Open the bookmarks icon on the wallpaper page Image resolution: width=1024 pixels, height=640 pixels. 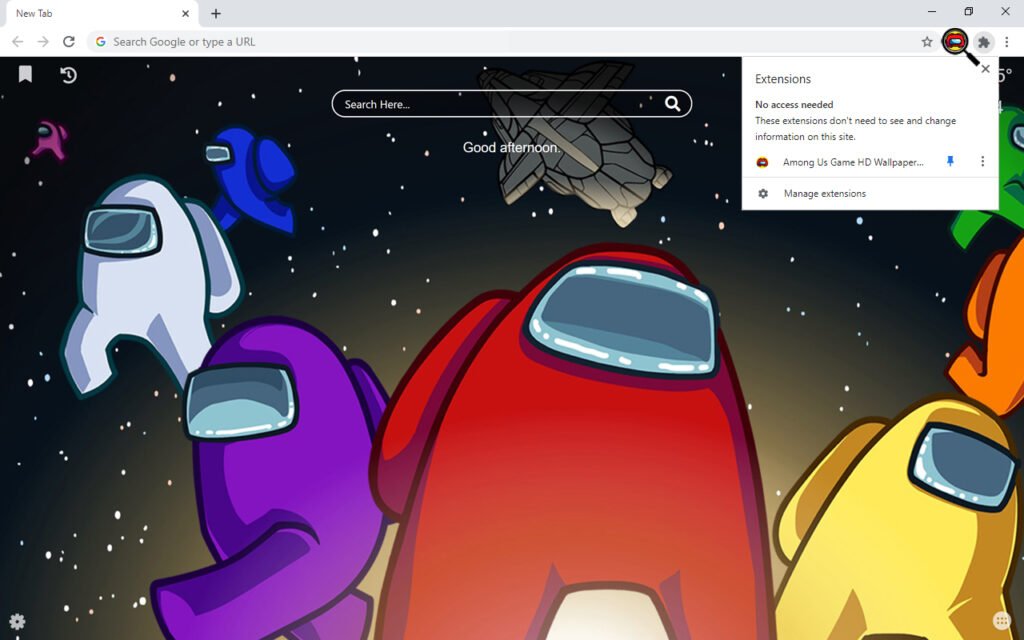[26, 75]
